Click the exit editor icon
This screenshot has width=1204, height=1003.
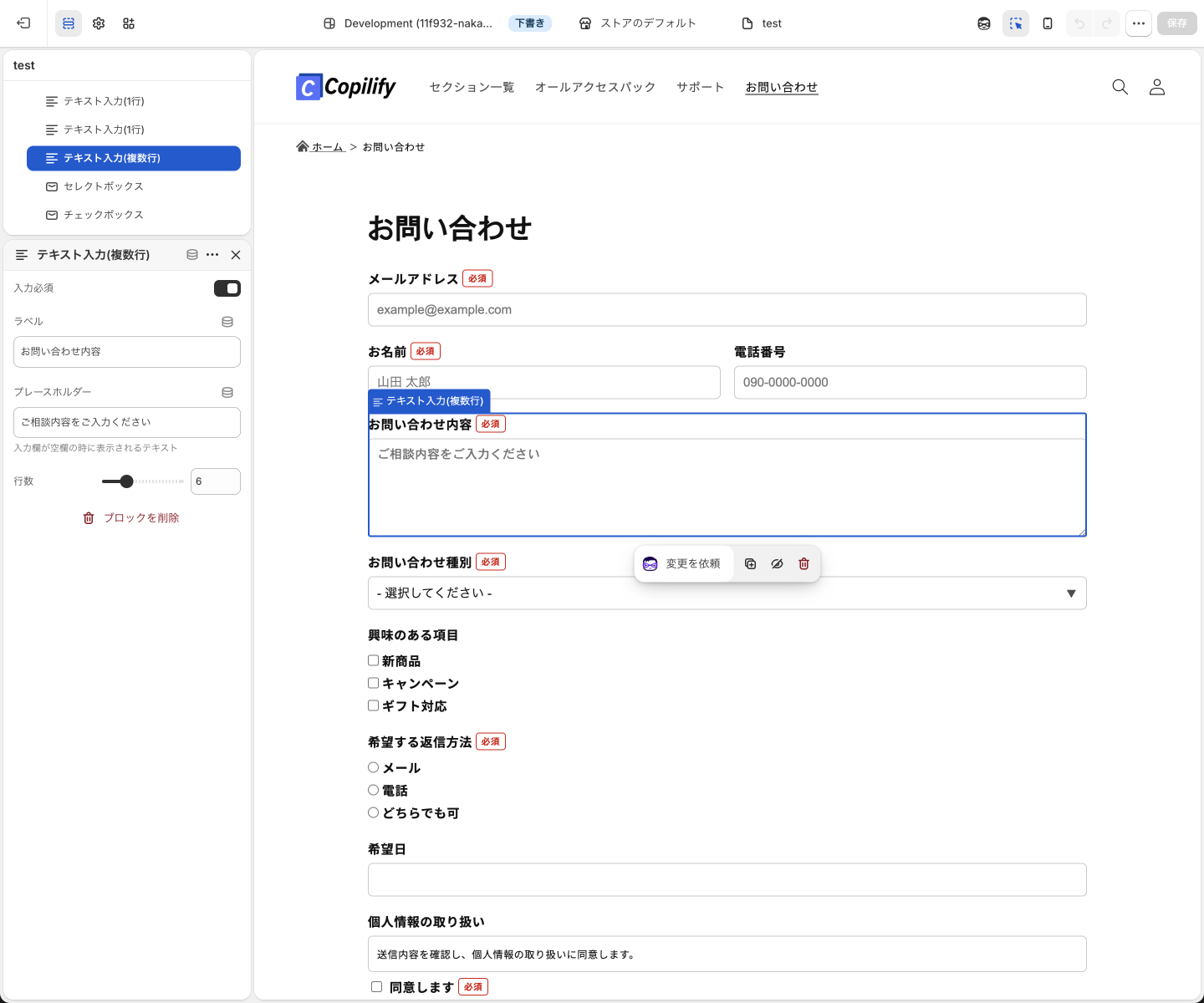(23, 23)
